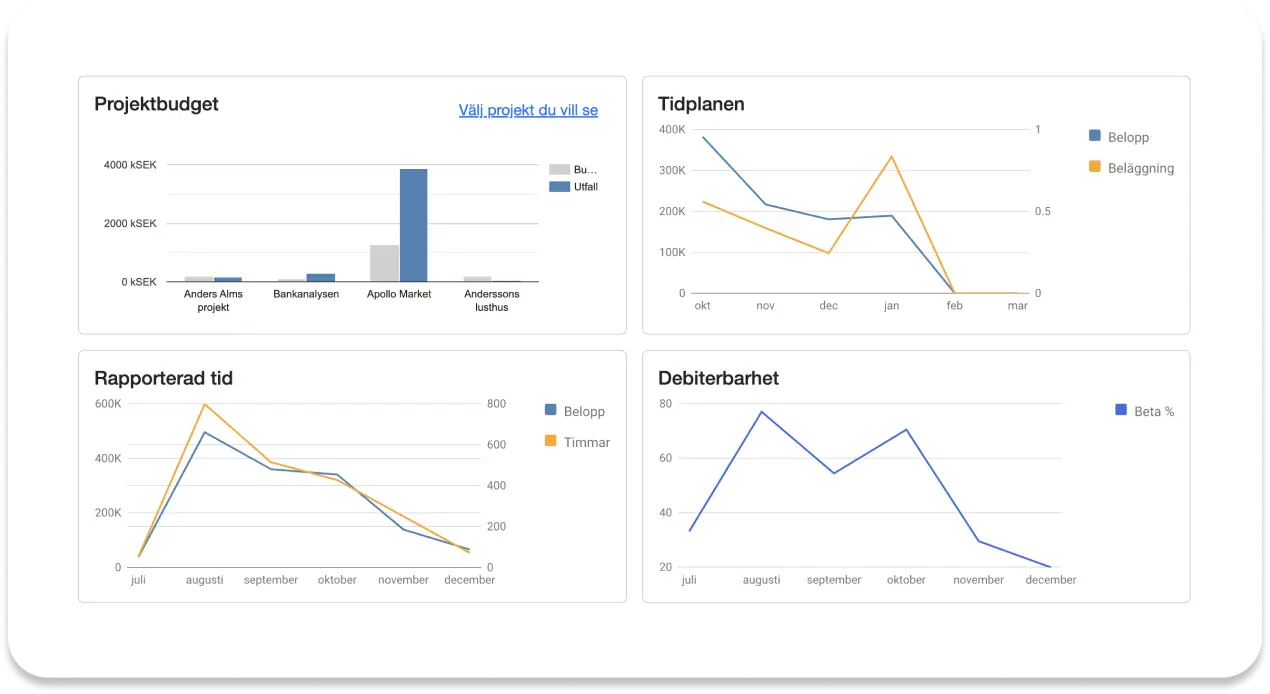This screenshot has width=1270, height=694.
Task: Click the 'Välj projekt du vill se' link
Action: coord(528,110)
